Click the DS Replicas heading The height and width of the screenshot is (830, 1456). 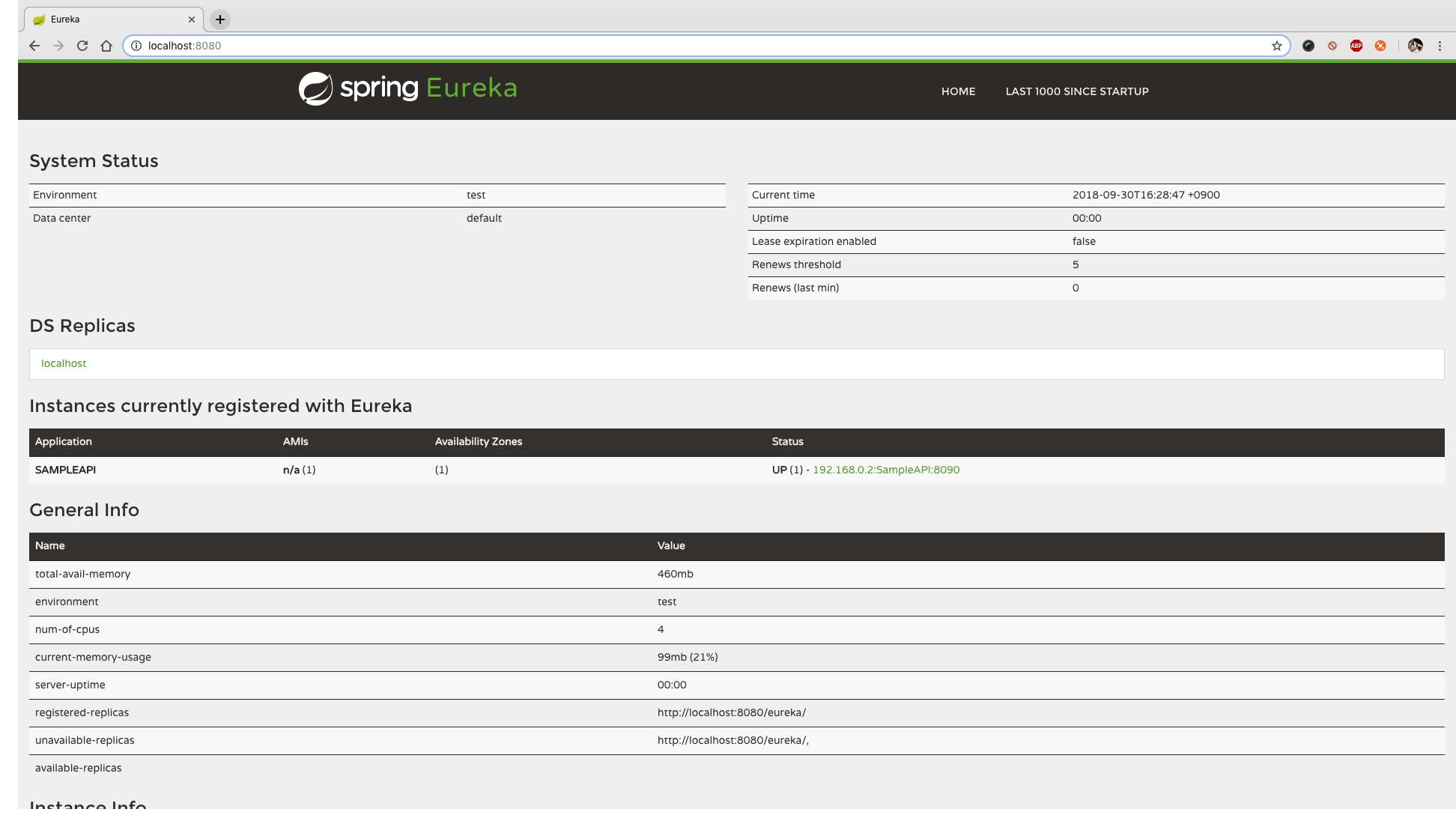(x=82, y=326)
